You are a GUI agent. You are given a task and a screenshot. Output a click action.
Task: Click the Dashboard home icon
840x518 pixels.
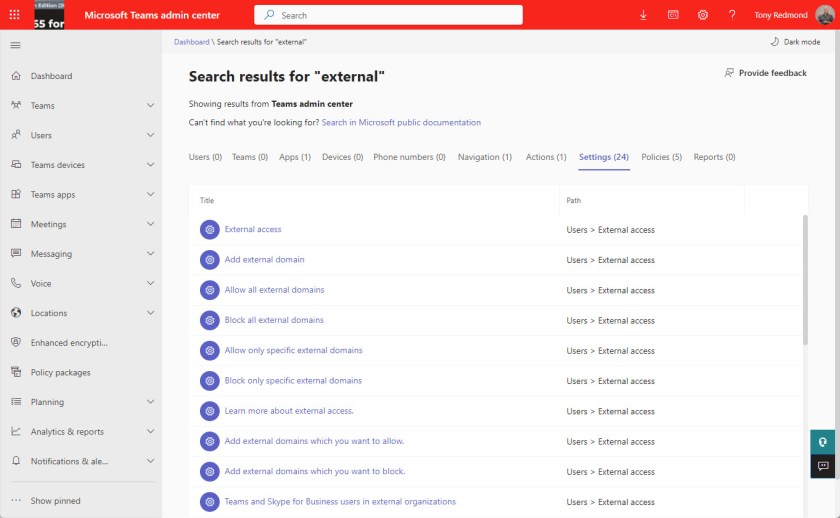coord(16,76)
